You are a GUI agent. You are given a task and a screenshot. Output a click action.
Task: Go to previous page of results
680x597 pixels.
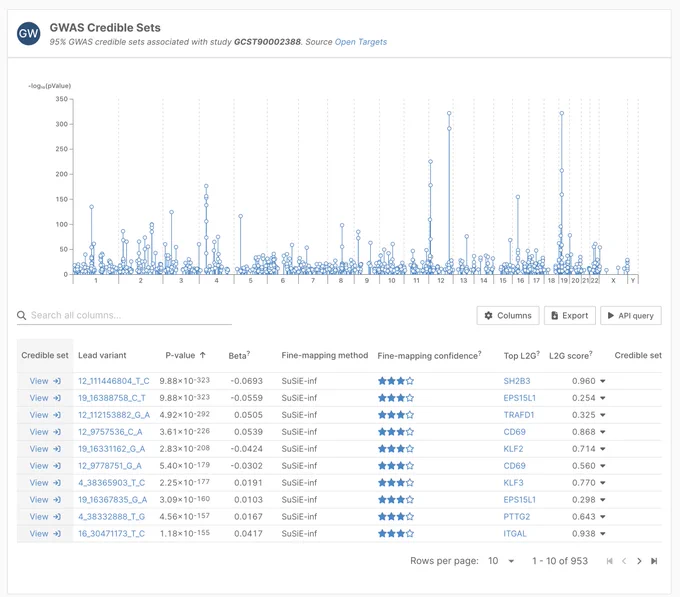624,561
